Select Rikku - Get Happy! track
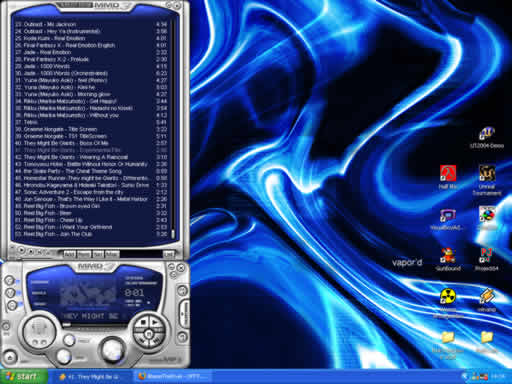This screenshot has width=512, height=384. (x=91, y=101)
